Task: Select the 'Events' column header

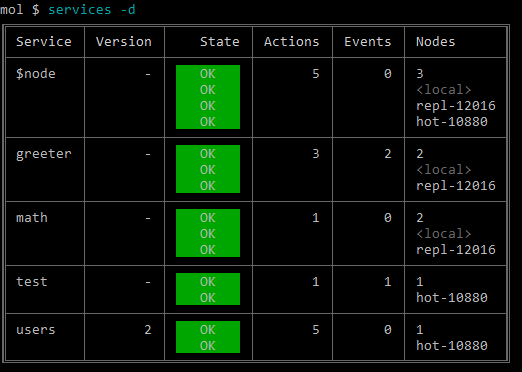Action: tap(368, 42)
